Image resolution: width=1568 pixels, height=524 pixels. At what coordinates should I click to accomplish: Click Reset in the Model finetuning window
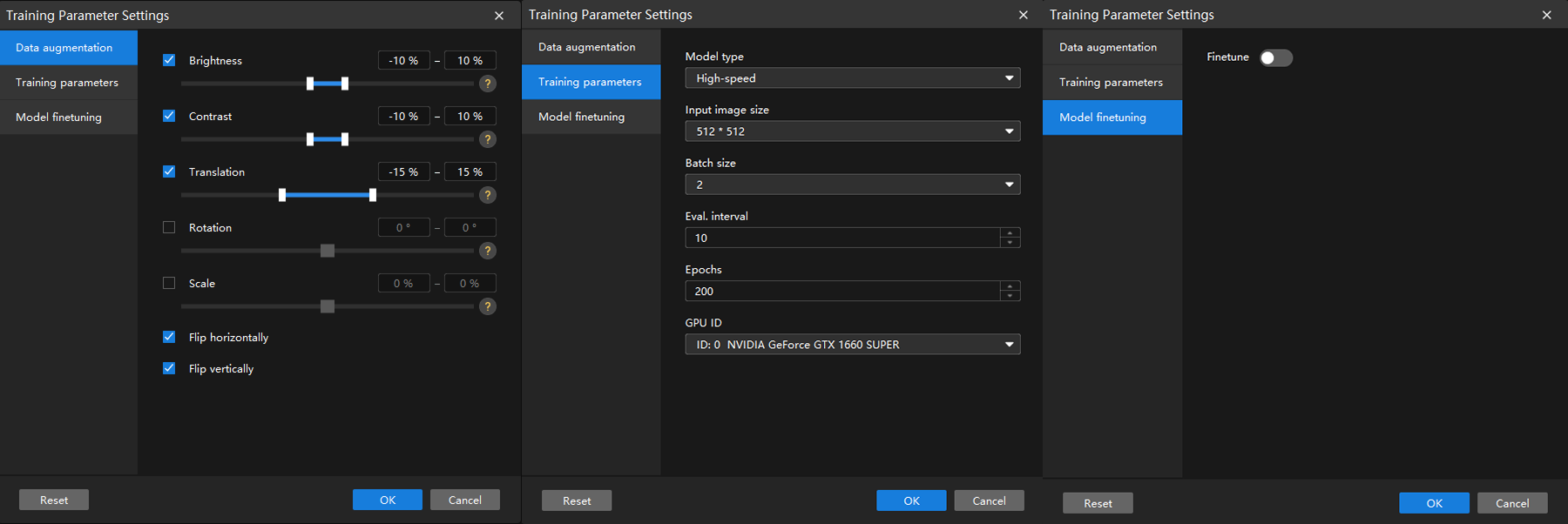tap(1098, 503)
